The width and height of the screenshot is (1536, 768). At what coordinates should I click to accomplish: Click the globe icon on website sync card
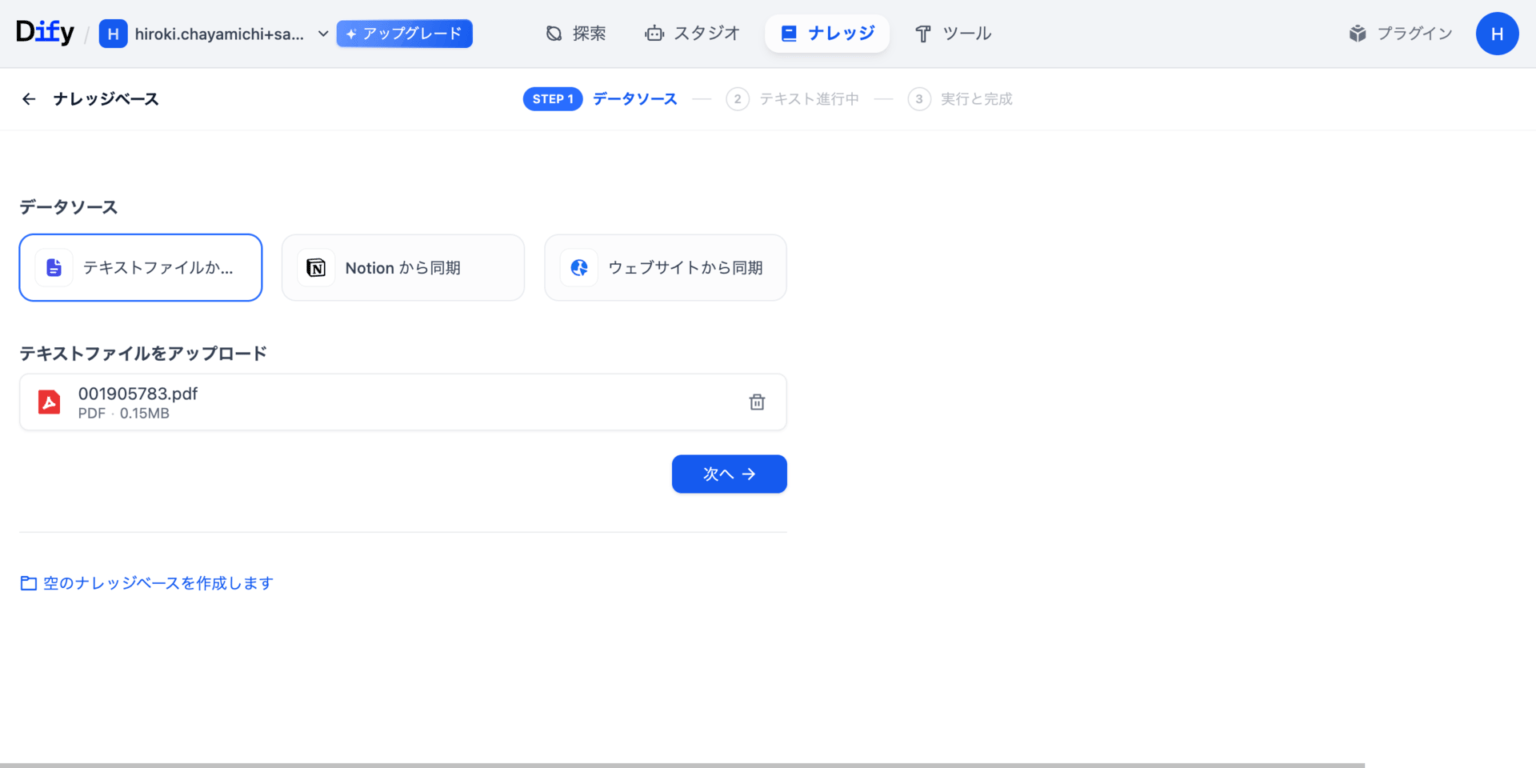coord(578,267)
